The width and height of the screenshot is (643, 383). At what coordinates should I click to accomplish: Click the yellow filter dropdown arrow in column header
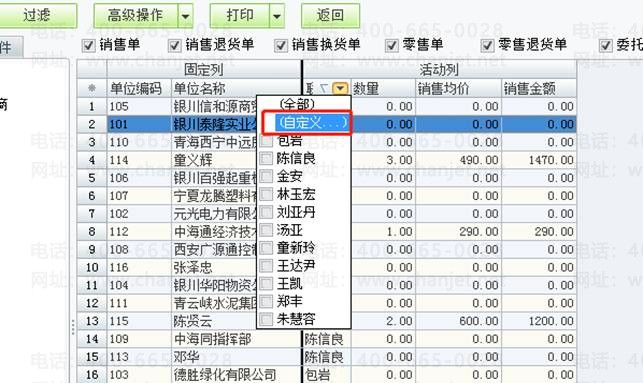click(x=340, y=88)
